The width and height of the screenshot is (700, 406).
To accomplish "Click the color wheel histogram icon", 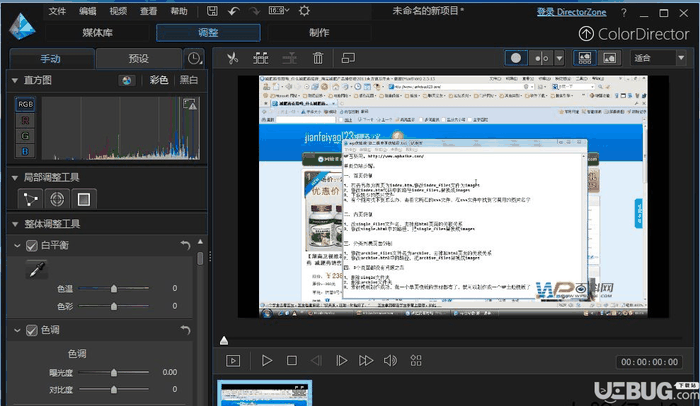I will click(127, 80).
